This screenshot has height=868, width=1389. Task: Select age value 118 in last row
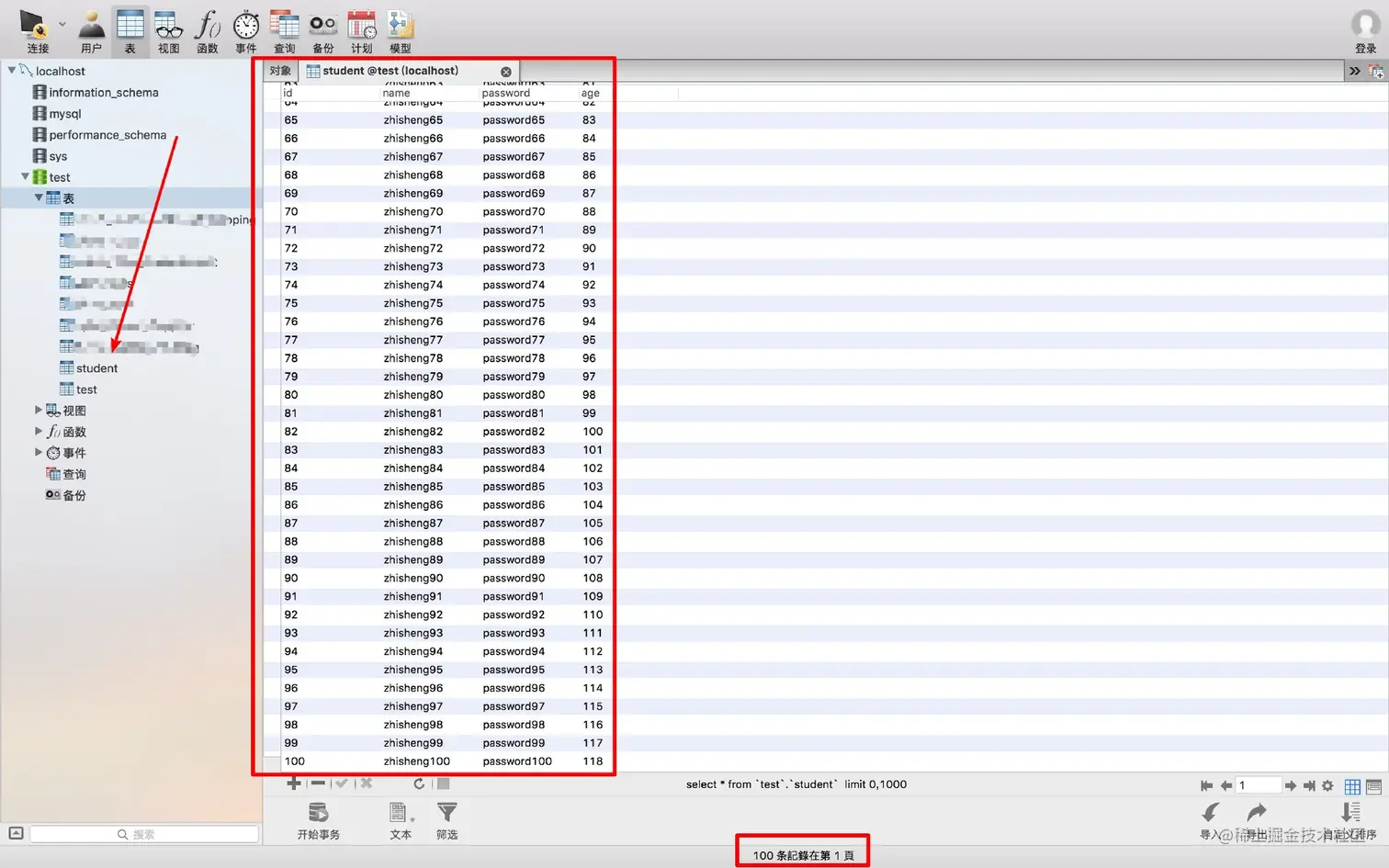(593, 761)
